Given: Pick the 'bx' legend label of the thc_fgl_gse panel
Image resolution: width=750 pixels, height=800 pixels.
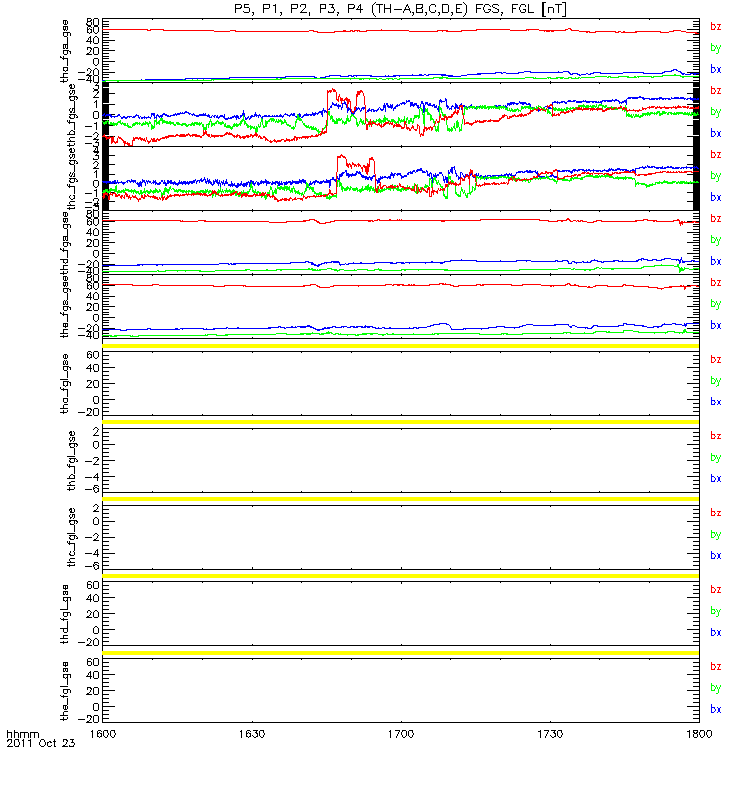Looking at the screenshot, I should pos(716,556).
